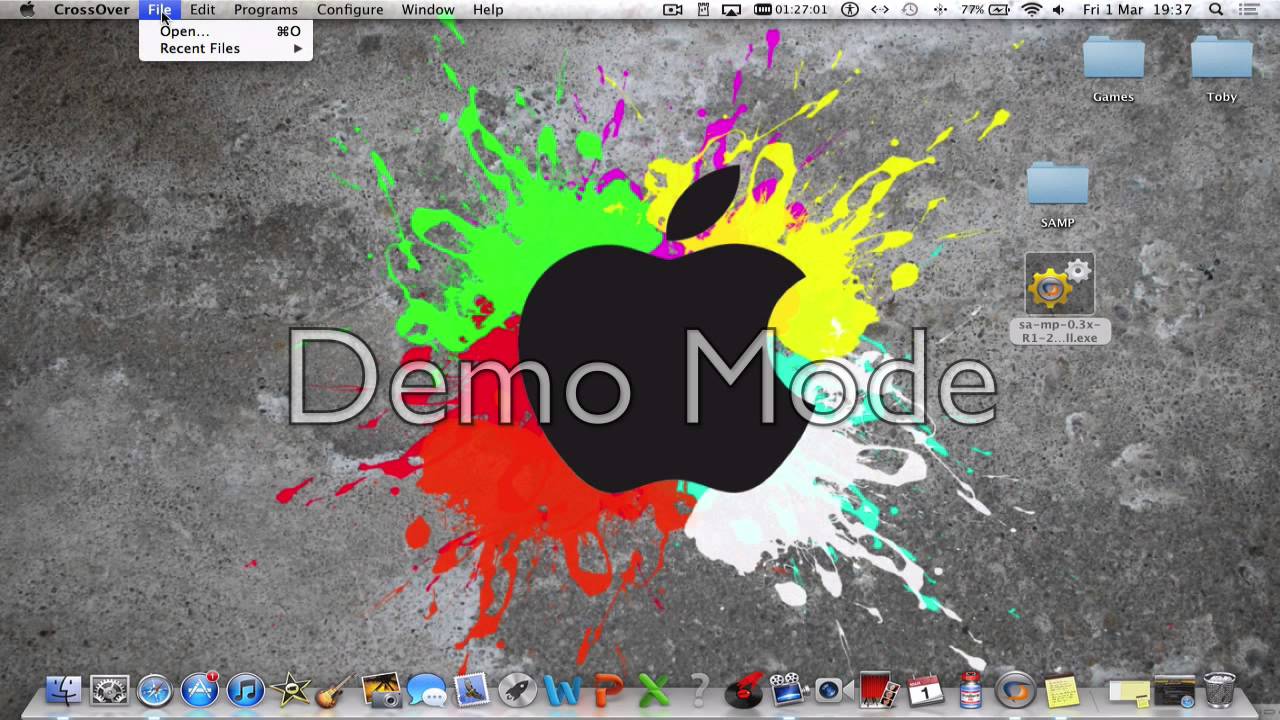This screenshot has height=720, width=1280.
Task: Click the accessibility menu bar icon
Action: [850, 9]
